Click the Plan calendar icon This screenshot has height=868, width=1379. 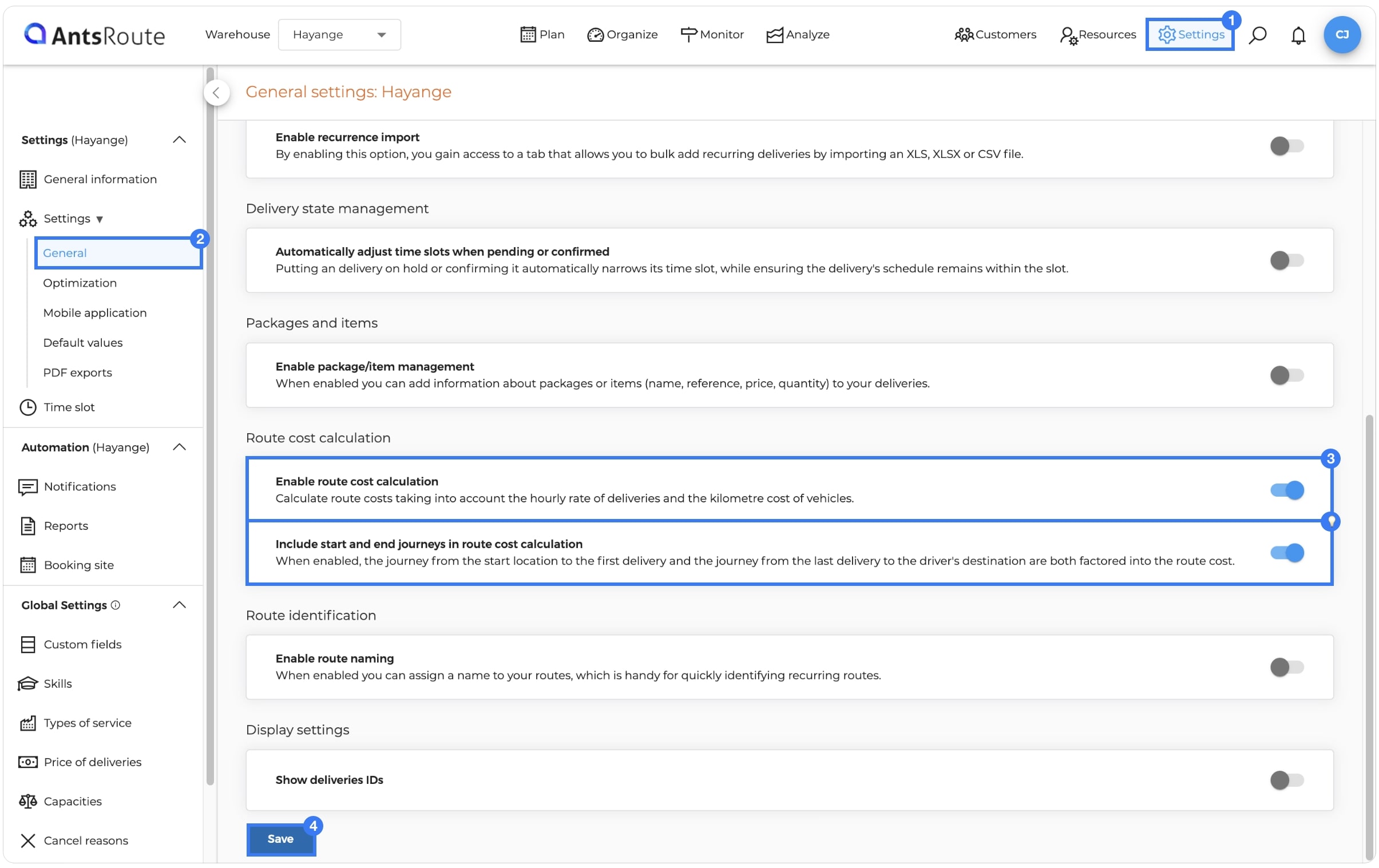point(528,34)
